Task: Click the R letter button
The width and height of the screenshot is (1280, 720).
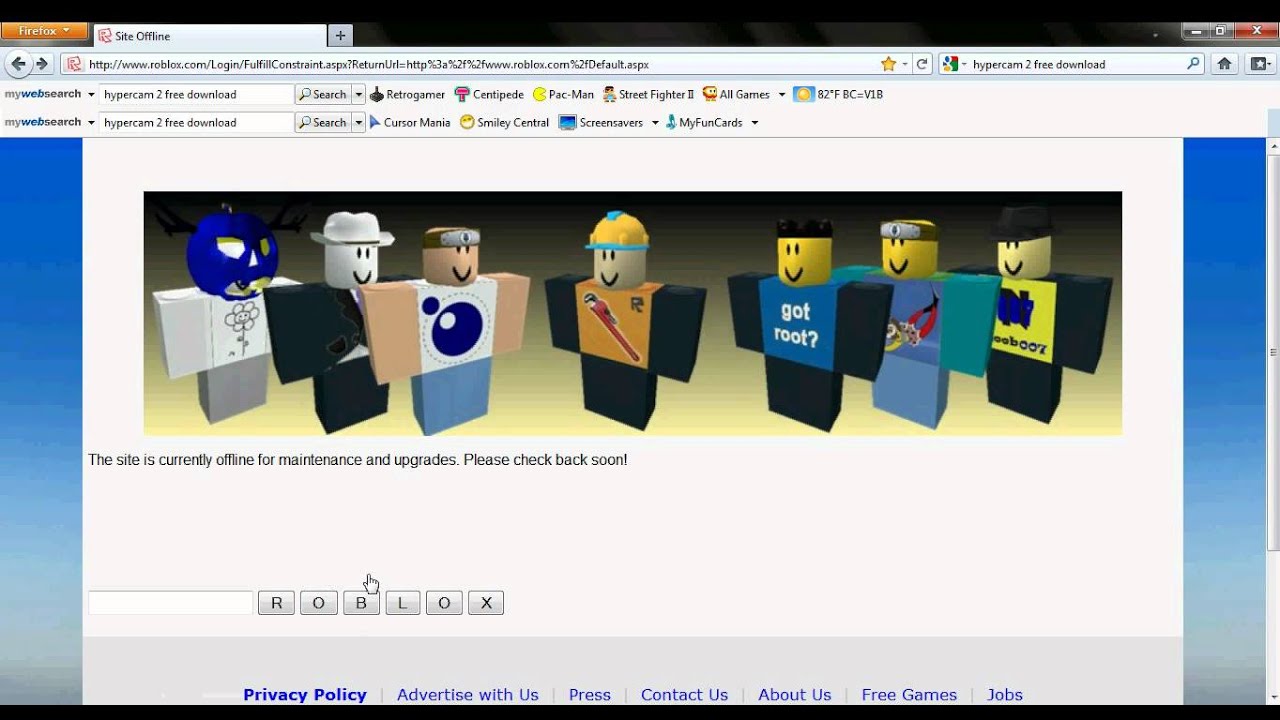Action: tap(276, 603)
